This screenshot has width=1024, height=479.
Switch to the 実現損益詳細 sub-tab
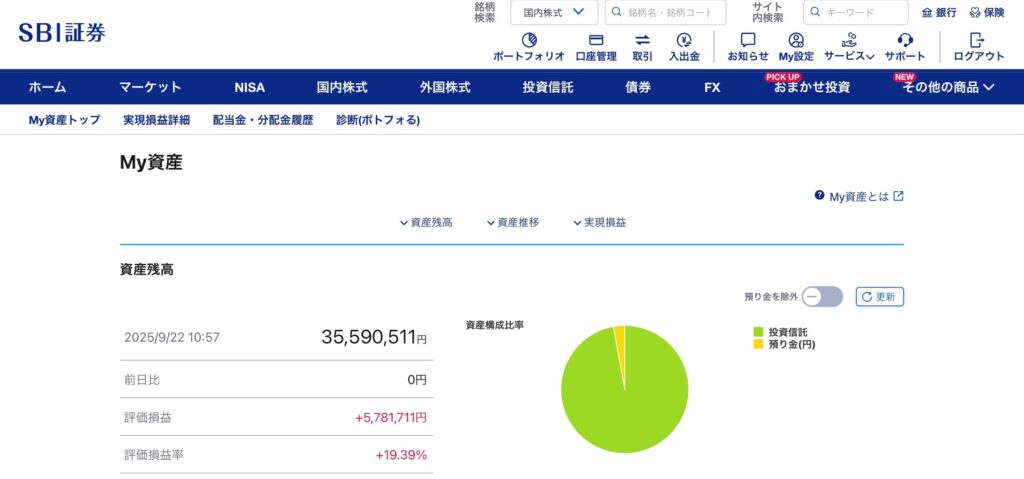(156, 120)
